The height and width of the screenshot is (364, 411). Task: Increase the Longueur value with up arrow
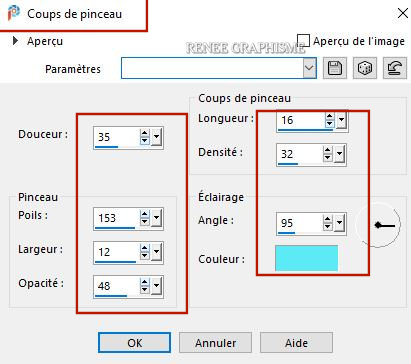(329, 116)
